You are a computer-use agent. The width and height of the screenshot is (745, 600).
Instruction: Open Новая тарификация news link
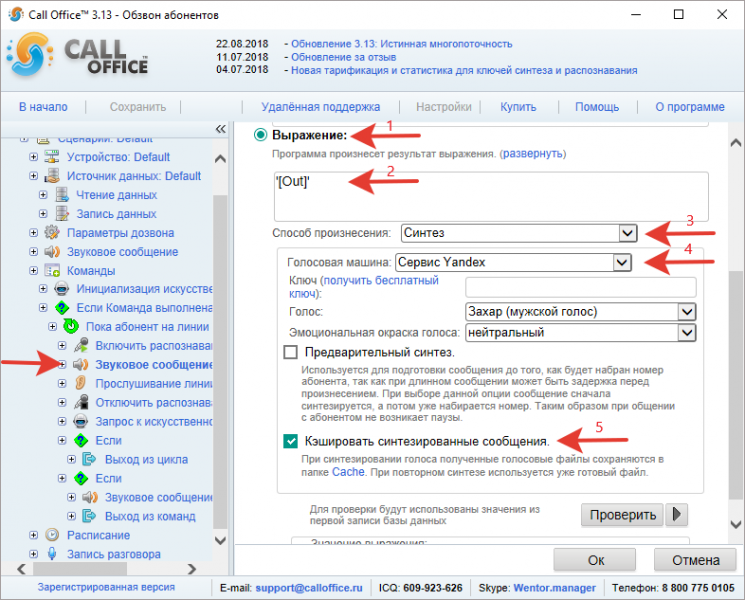pos(464,70)
